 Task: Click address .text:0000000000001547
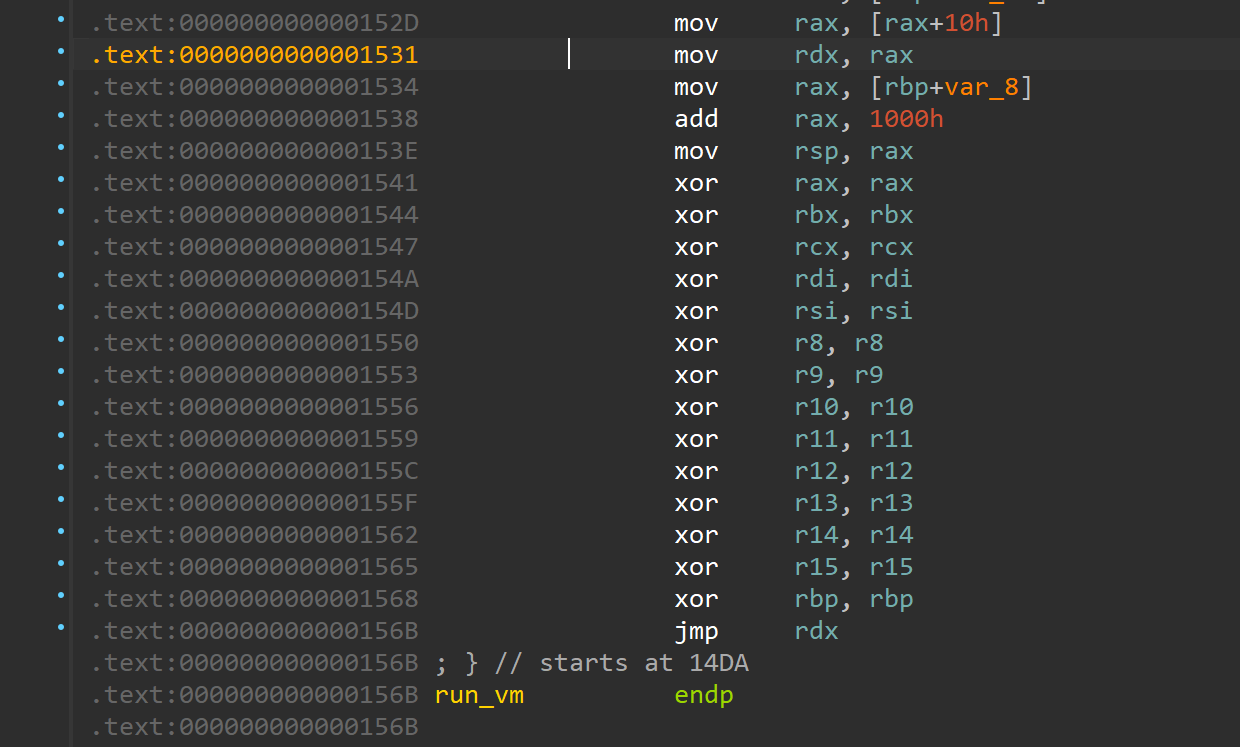pos(254,247)
